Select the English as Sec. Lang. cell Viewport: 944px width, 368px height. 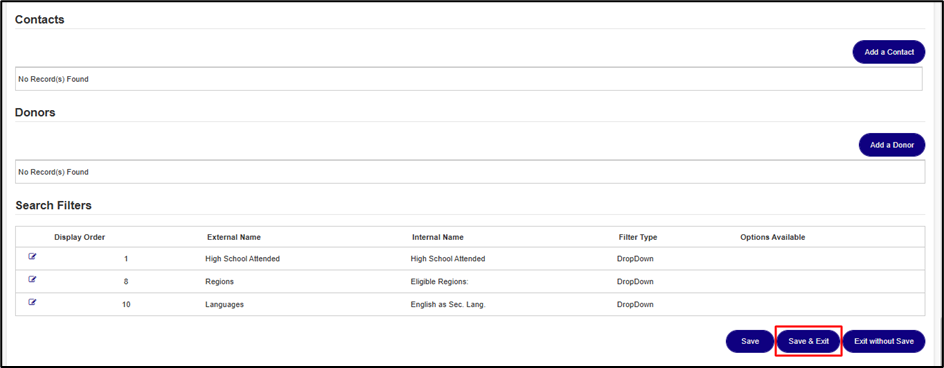(x=447, y=305)
